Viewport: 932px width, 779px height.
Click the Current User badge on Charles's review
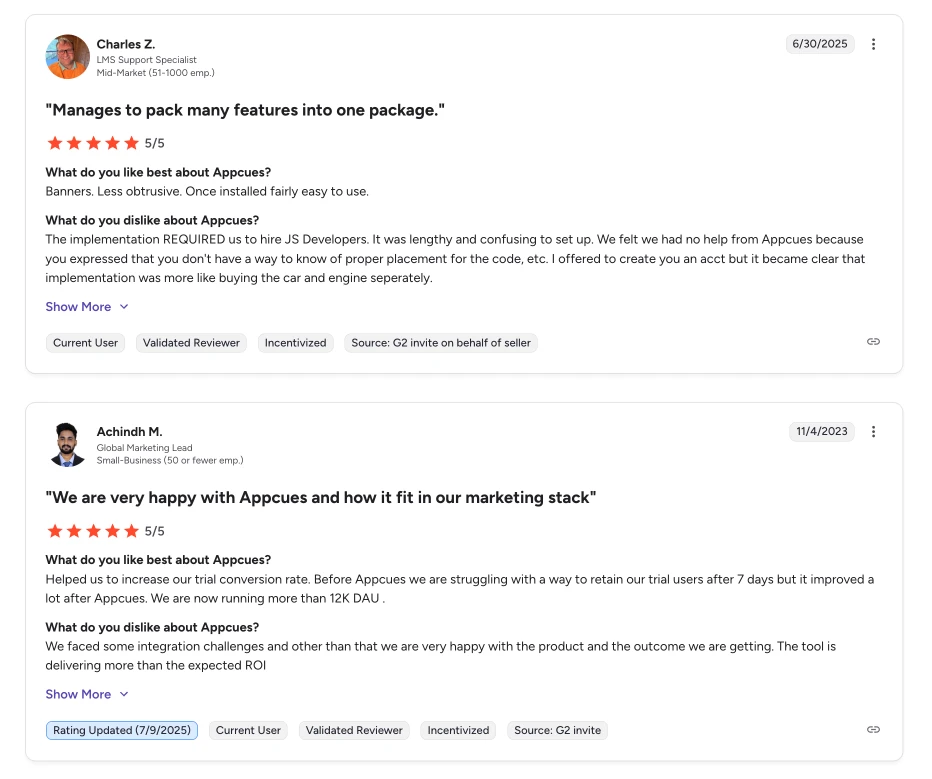[x=85, y=342]
